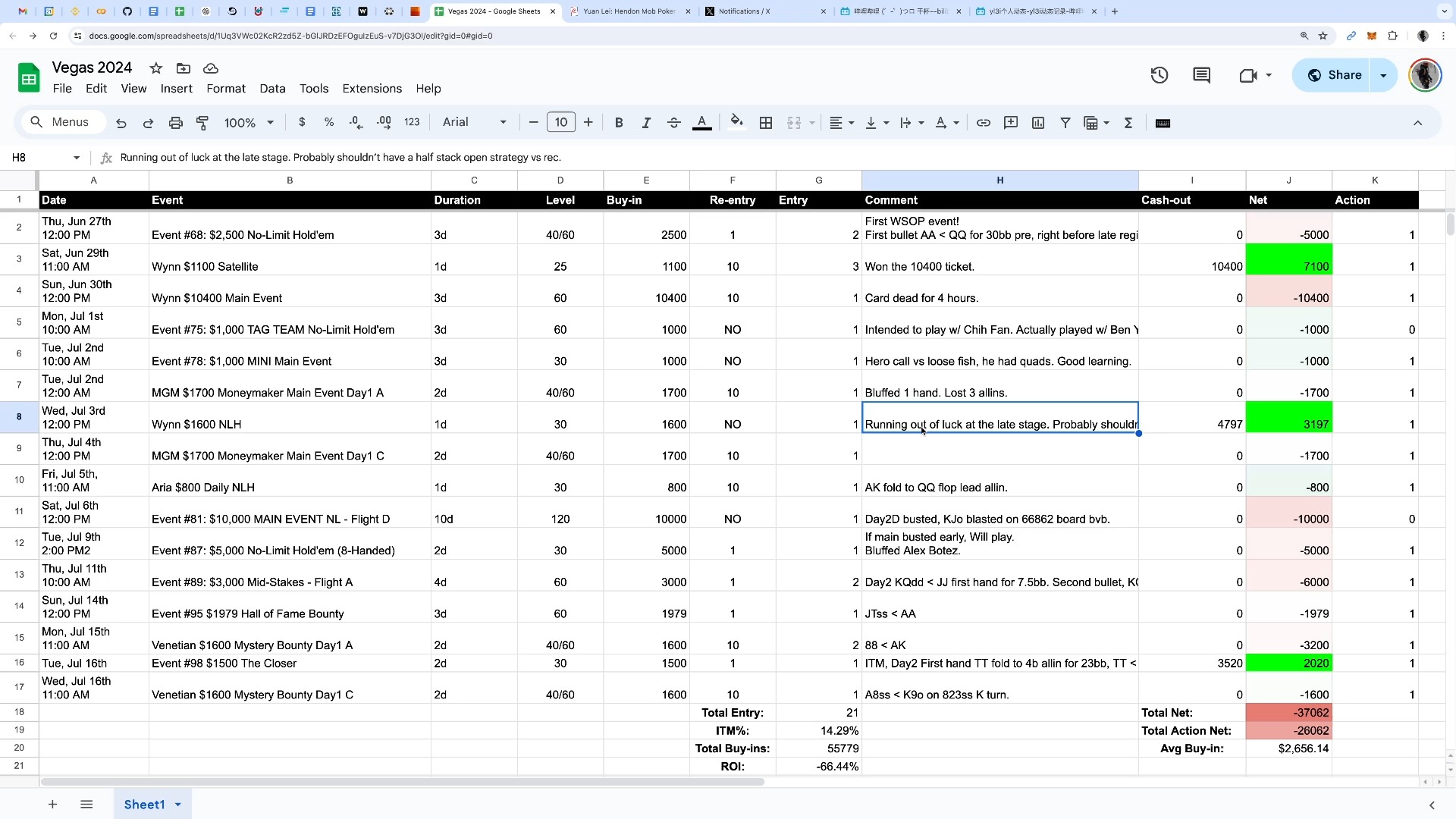
Task: Format as currency with dollar icon
Action: (x=302, y=122)
